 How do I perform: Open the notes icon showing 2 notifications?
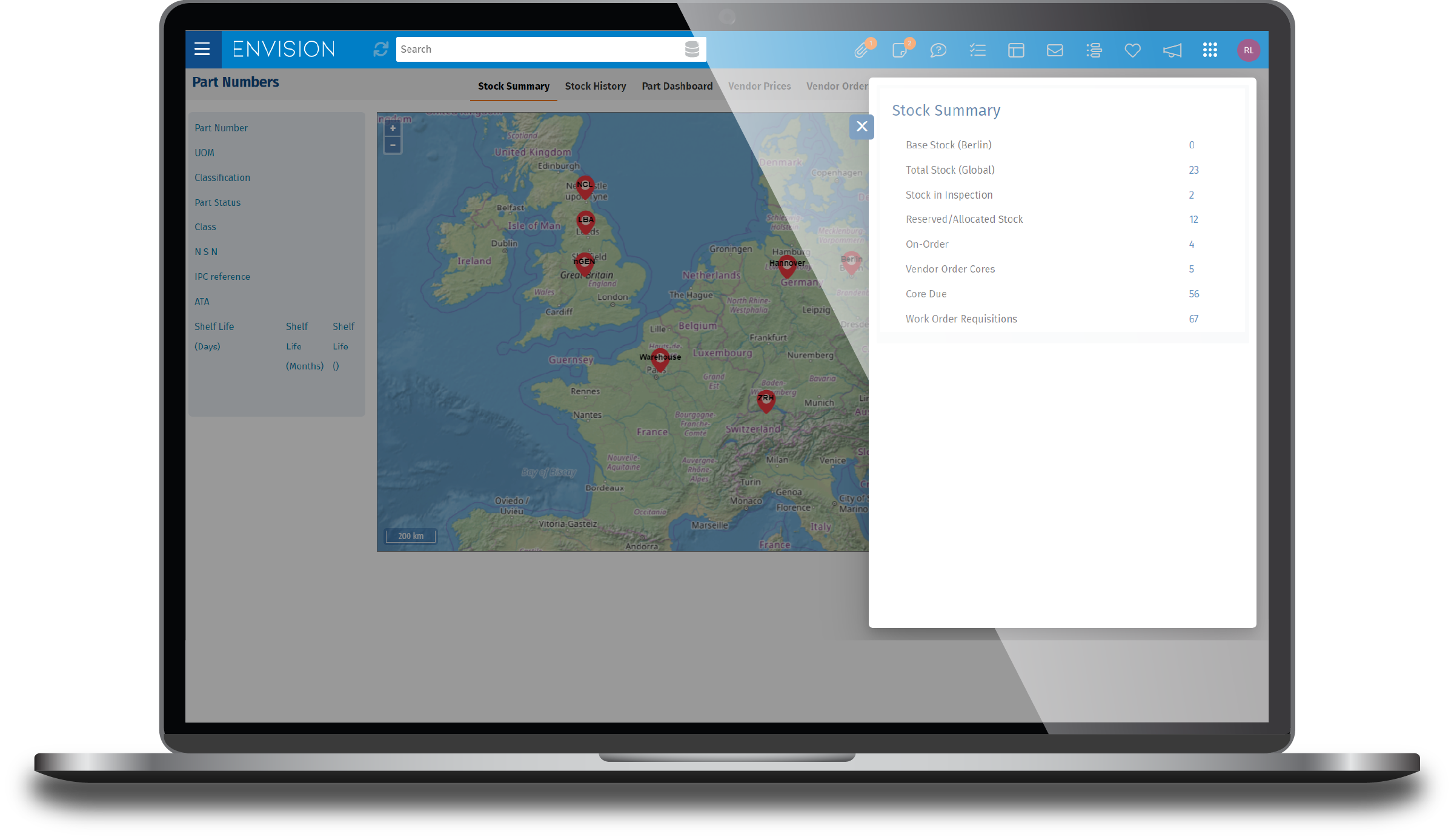click(900, 50)
